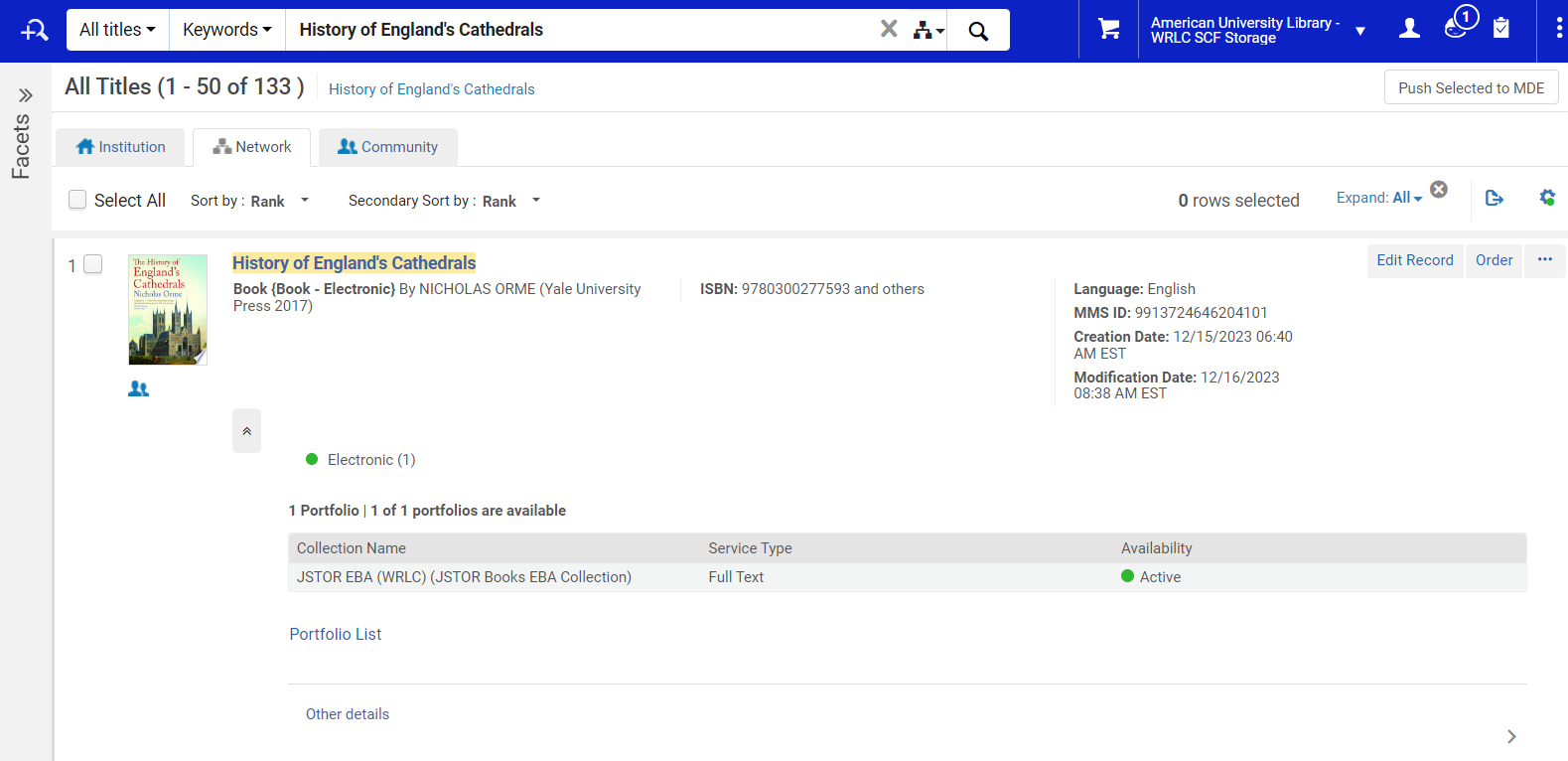Image resolution: width=1568 pixels, height=761 pixels.
Task: Open the table customization gear icon
Action: pos(1546,198)
